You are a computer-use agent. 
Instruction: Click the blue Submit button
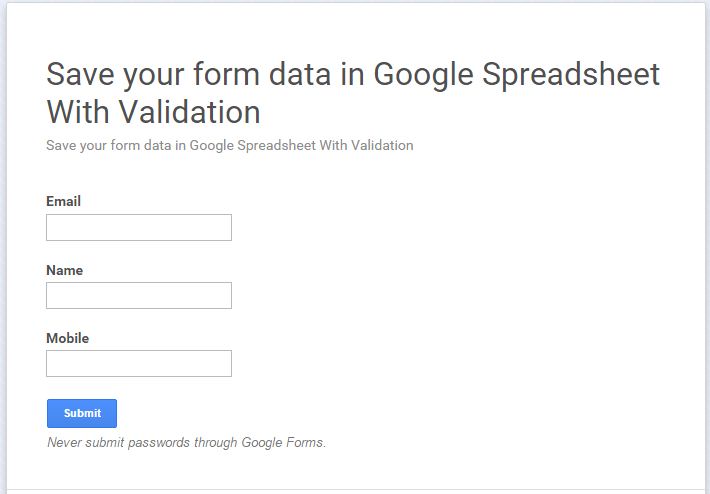(x=82, y=413)
